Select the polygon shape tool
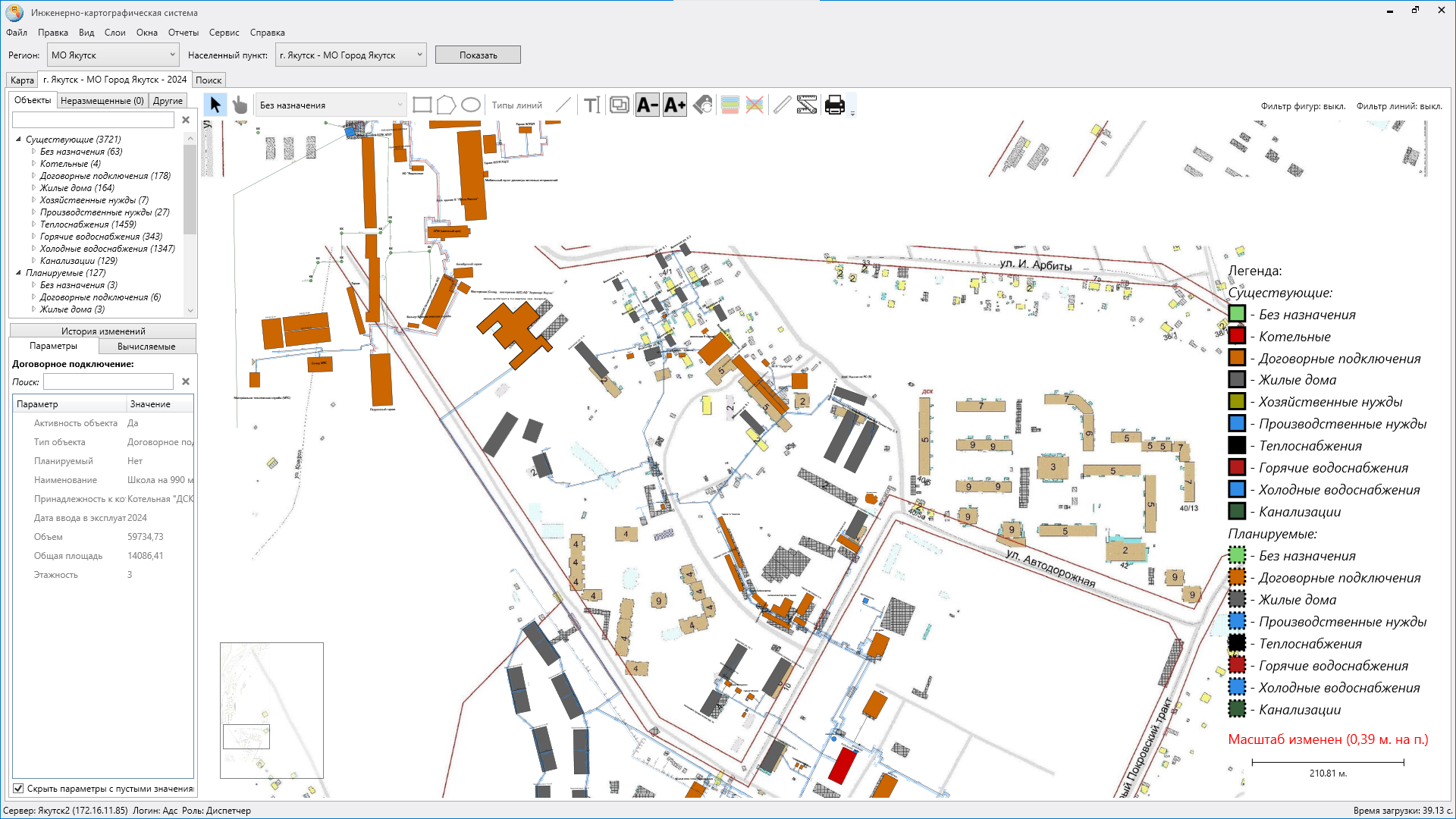Screen dimensions: 1456x819 point(446,105)
